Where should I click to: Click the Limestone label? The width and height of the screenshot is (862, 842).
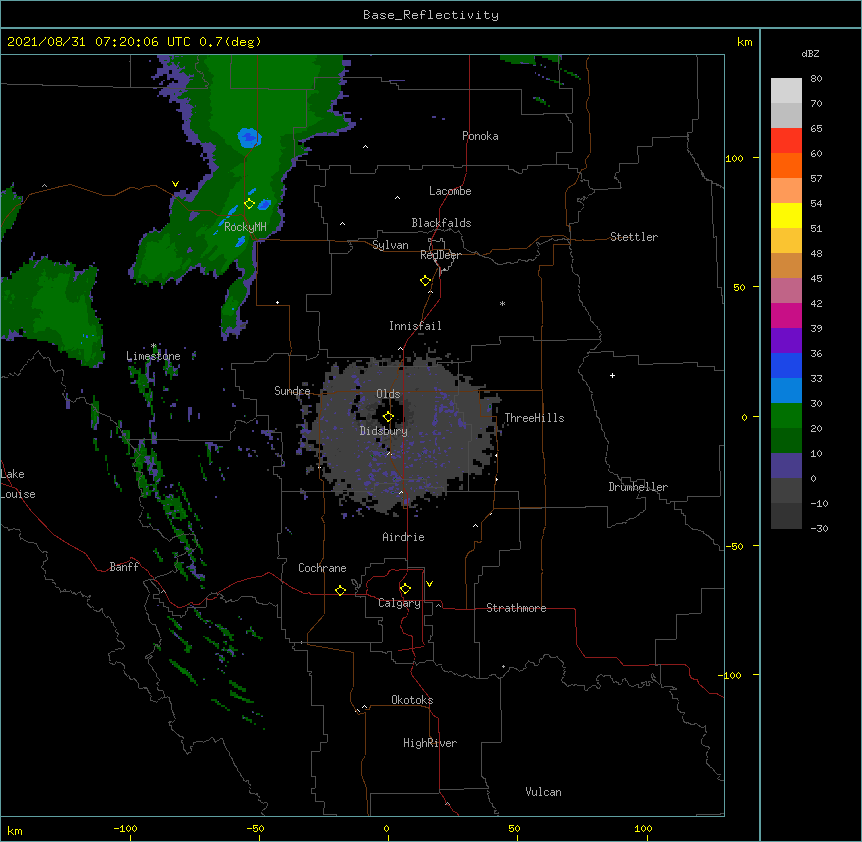(x=153, y=356)
